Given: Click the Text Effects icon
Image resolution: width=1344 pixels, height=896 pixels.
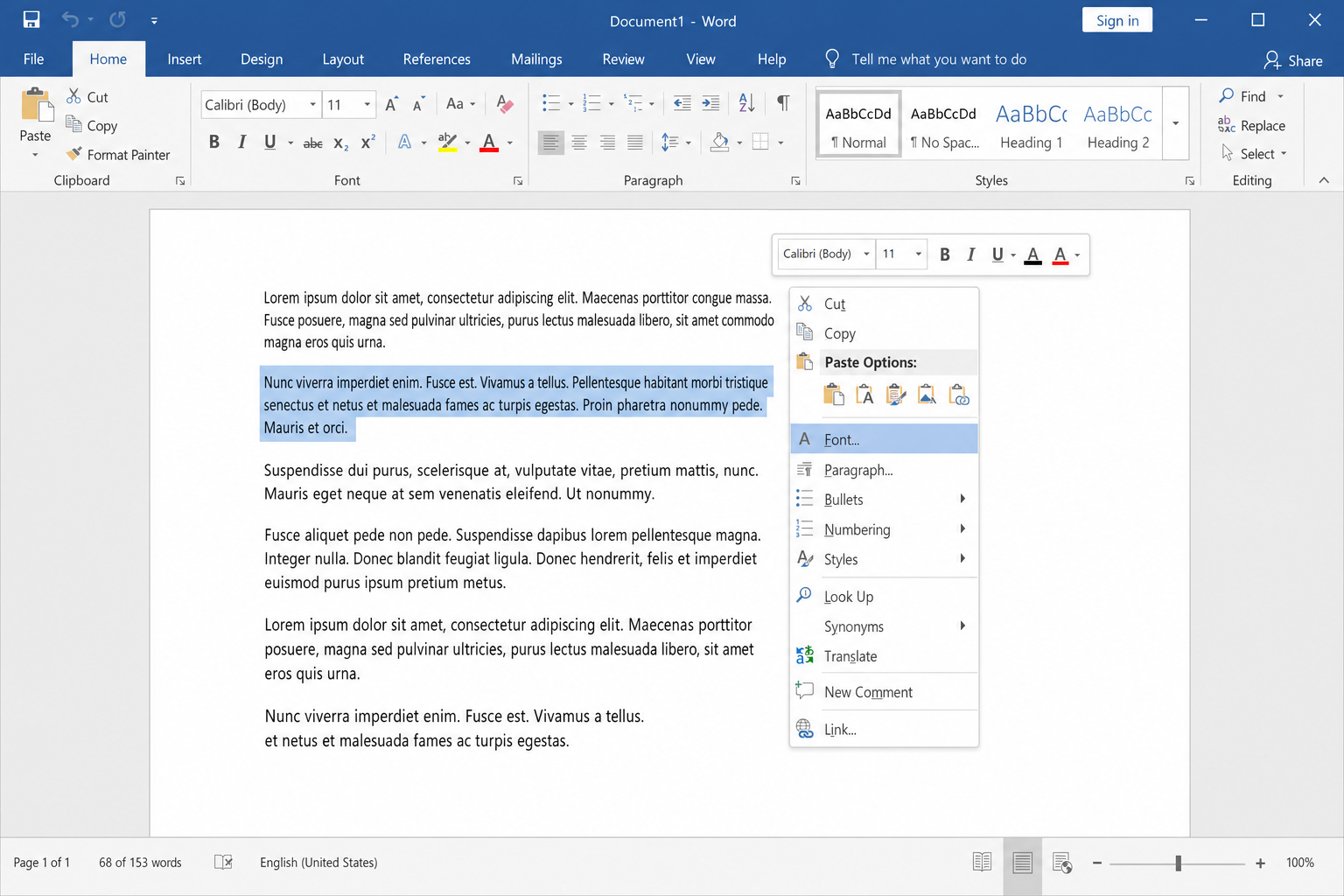Looking at the screenshot, I should pyautogui.click(x=404, y=142).
